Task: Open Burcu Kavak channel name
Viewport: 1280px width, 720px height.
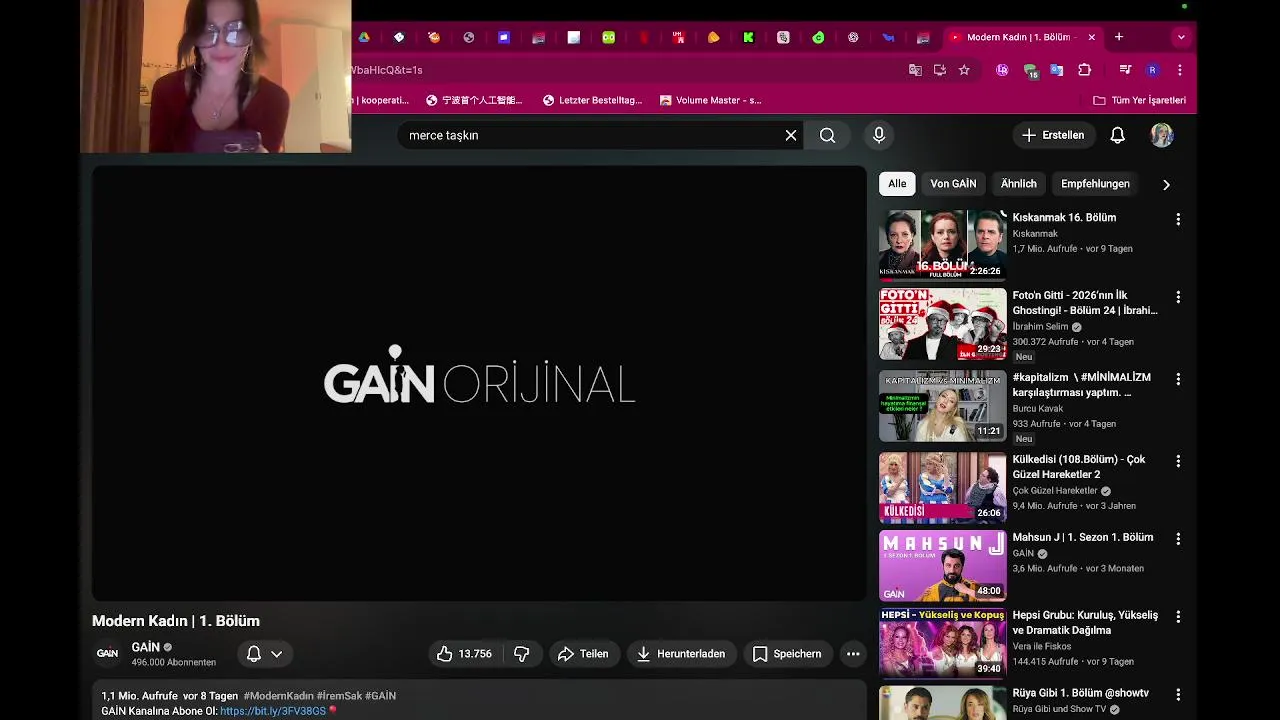Action: (1037, 408)
